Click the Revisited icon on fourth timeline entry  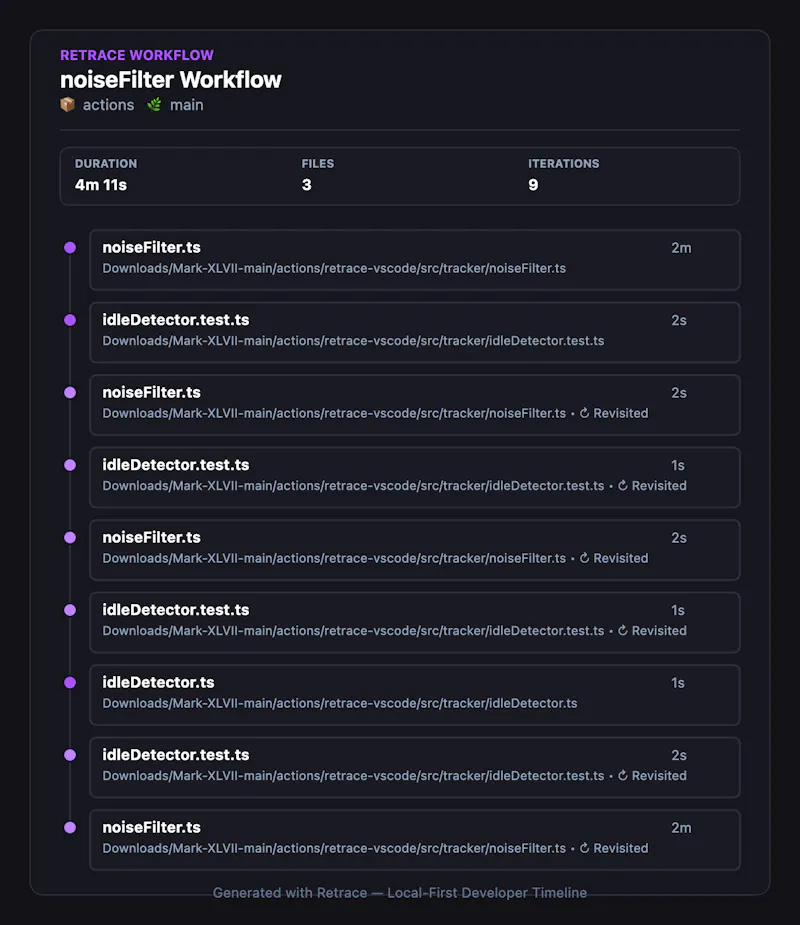(622, 486)
